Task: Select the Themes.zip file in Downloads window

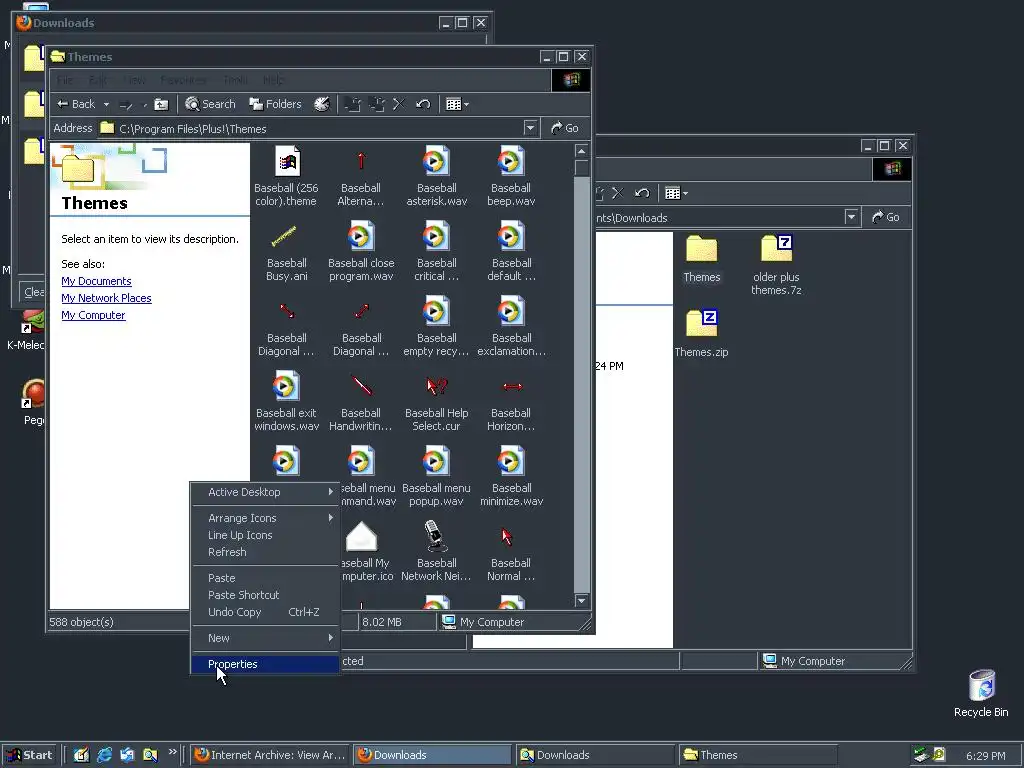Action: pyautogui.click(x=701, y=334)
